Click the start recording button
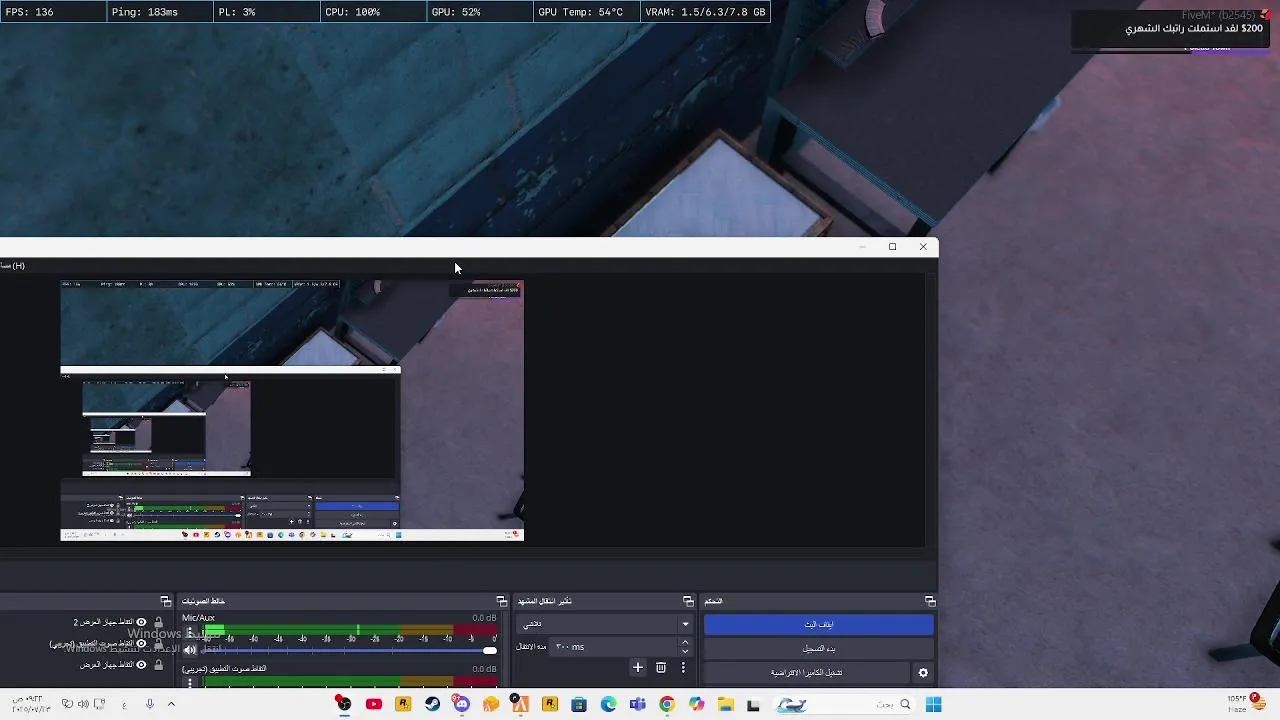1280x720 pixels. click(819, 648)
